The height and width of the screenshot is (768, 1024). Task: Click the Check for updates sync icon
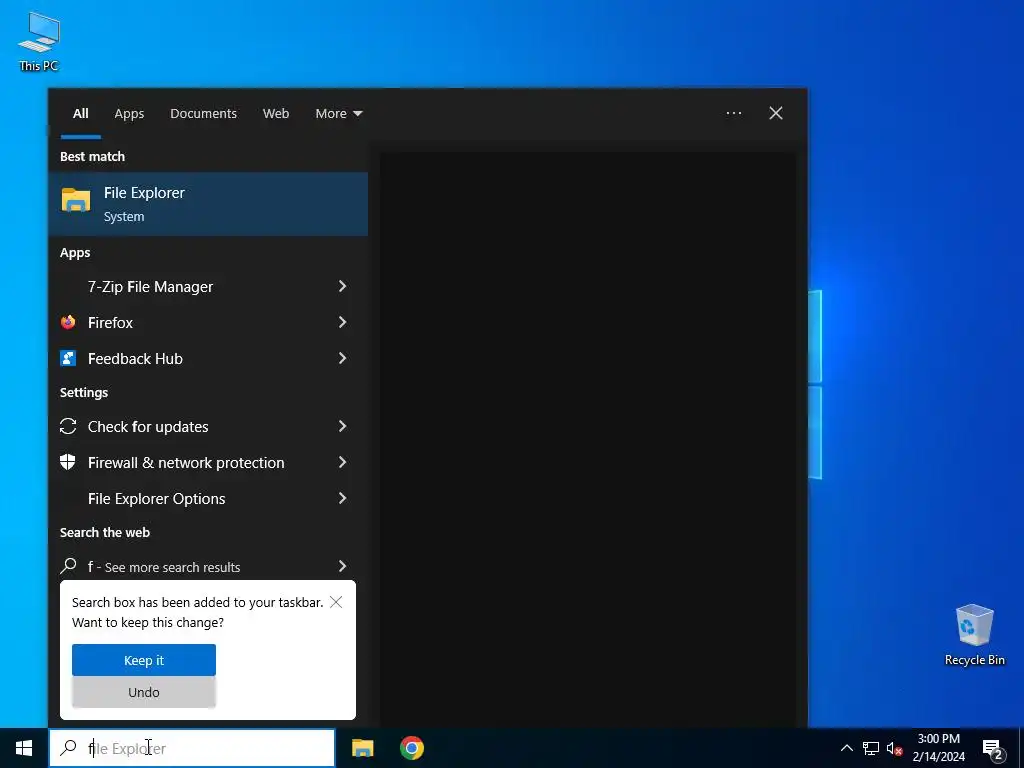pos(68,426)
